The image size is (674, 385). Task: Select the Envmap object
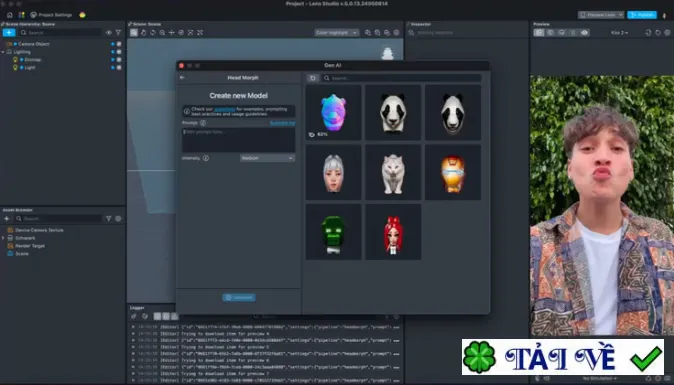tap(32, 60)
